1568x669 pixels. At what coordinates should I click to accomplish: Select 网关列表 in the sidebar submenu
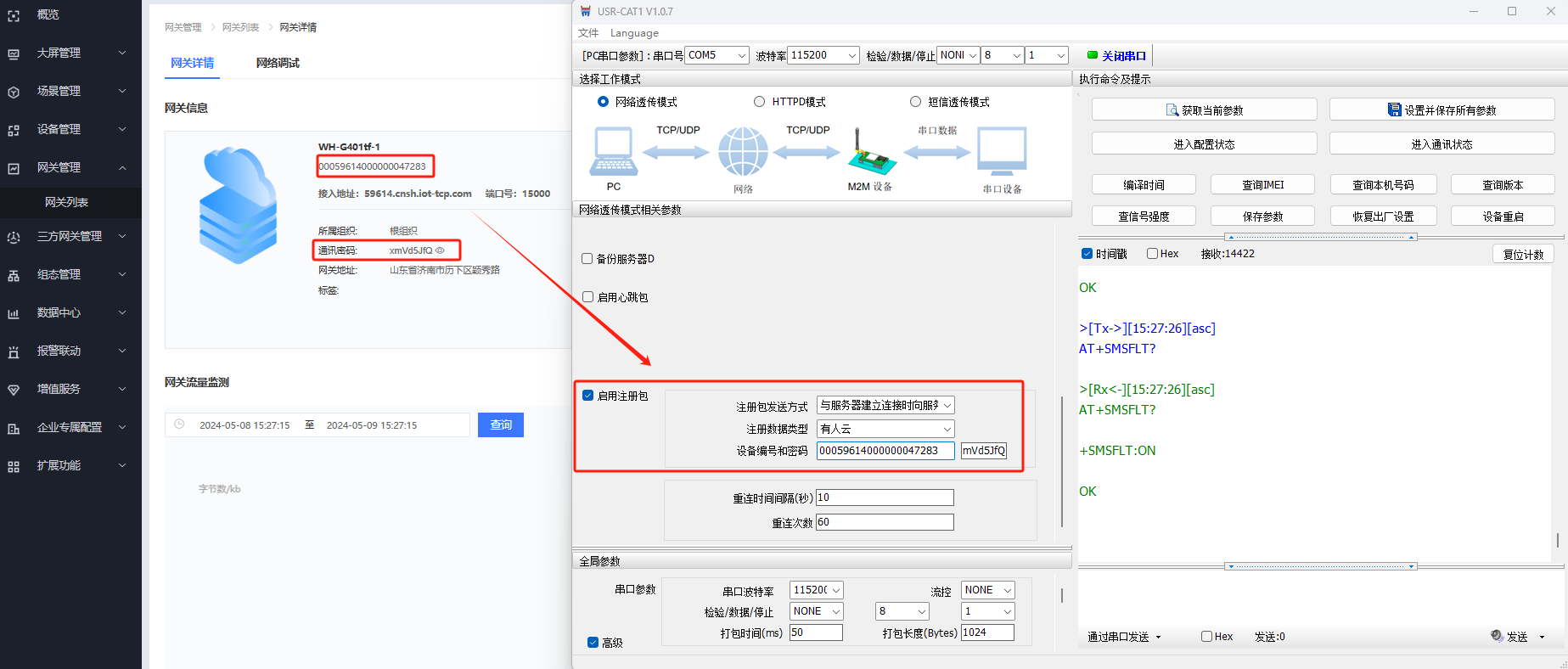[66, 202]
